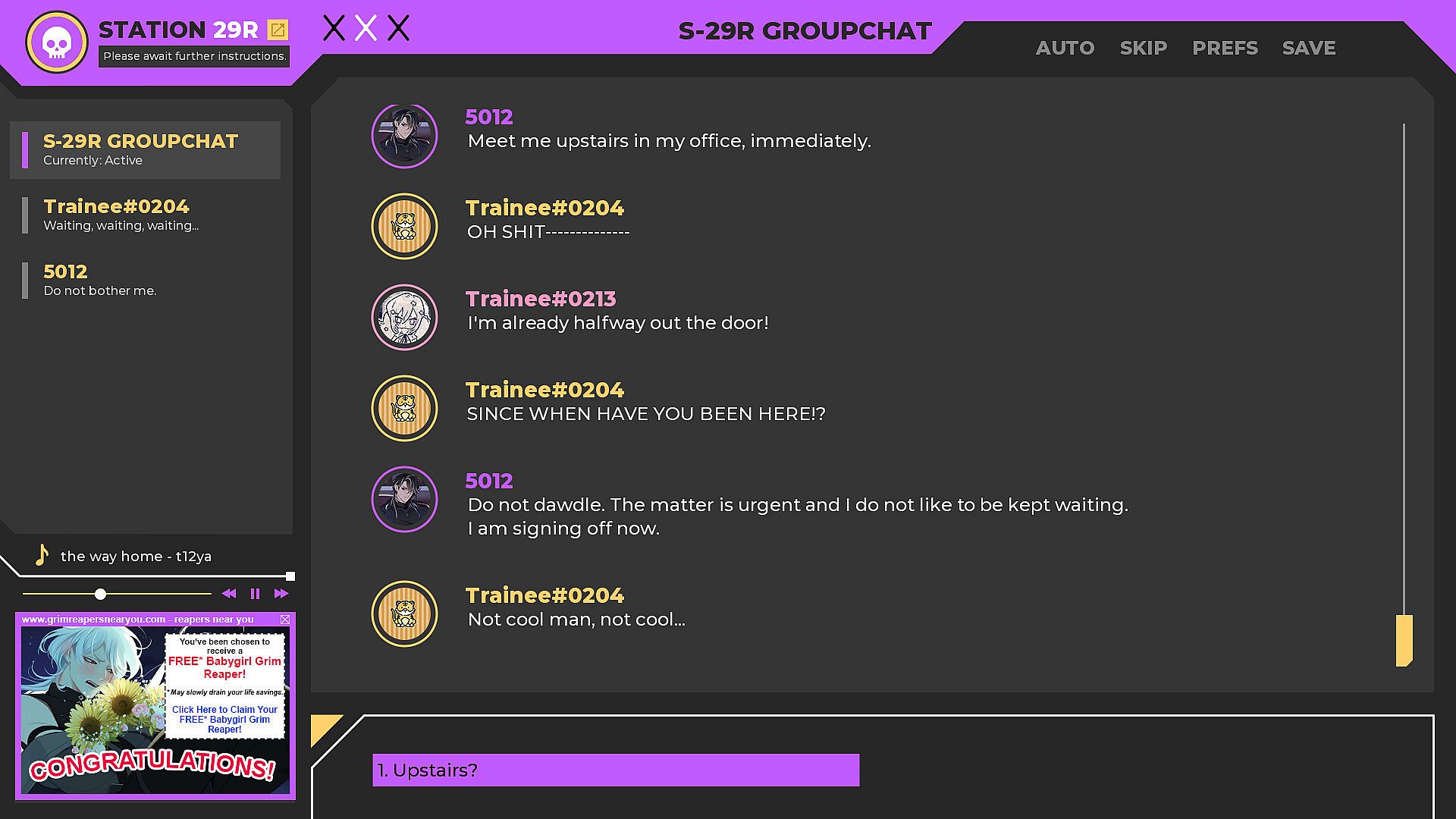
Task: Rewind the music track
Action: (x=228, y=594)
